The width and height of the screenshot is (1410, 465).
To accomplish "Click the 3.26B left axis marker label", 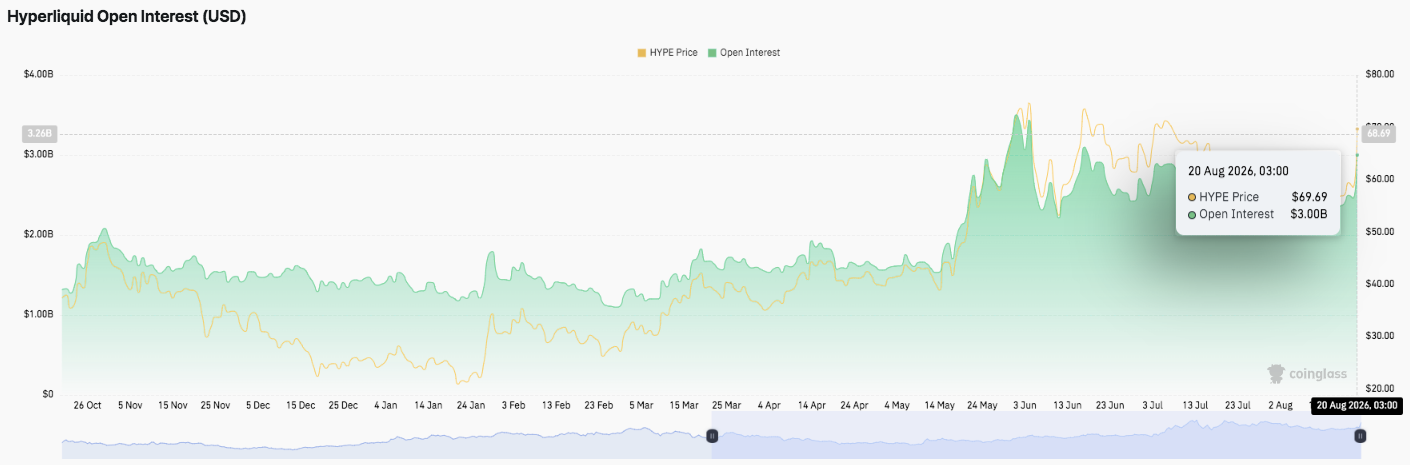I will coord(41,133).
